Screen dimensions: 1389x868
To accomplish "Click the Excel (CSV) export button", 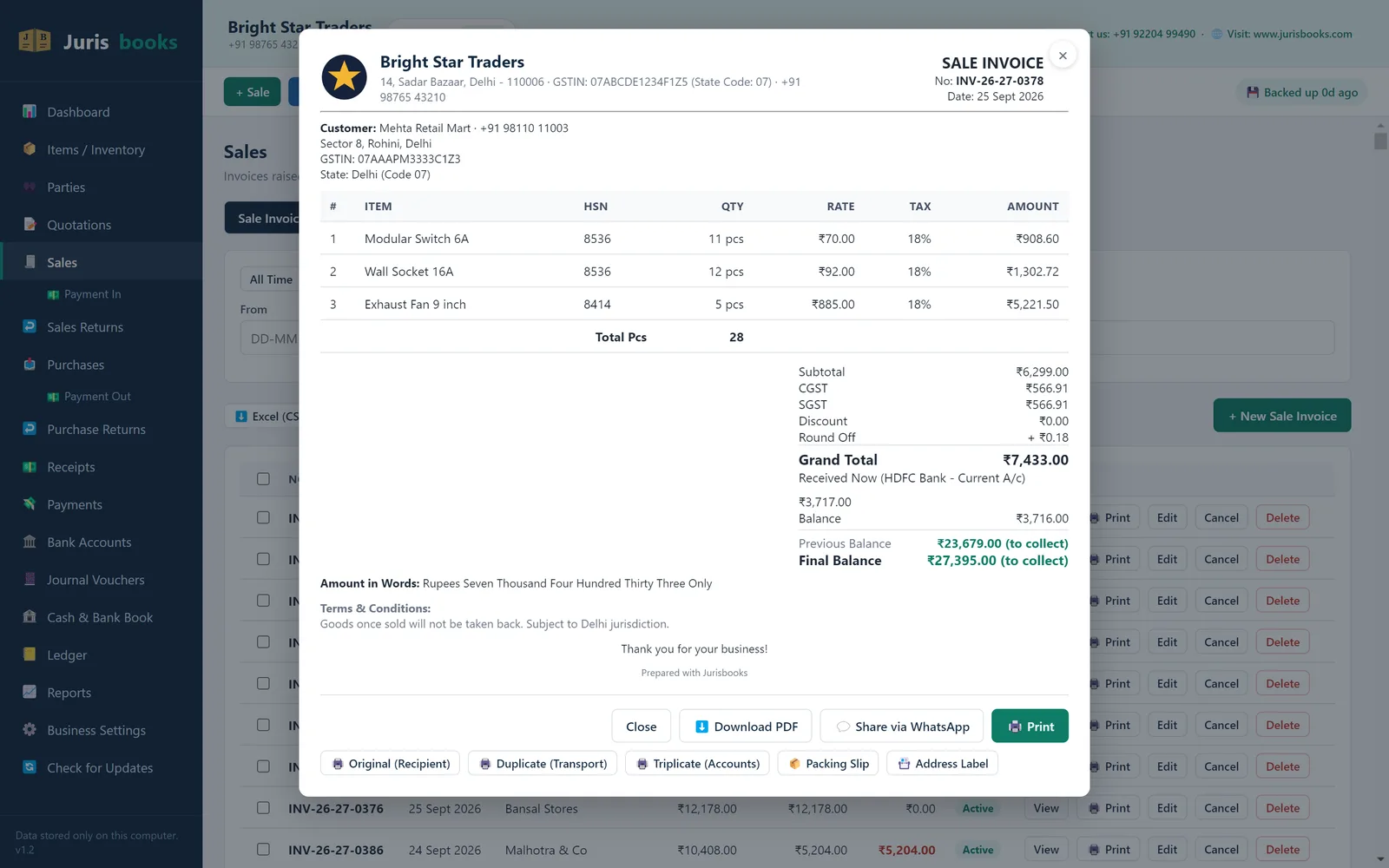I will pos(262,417).
